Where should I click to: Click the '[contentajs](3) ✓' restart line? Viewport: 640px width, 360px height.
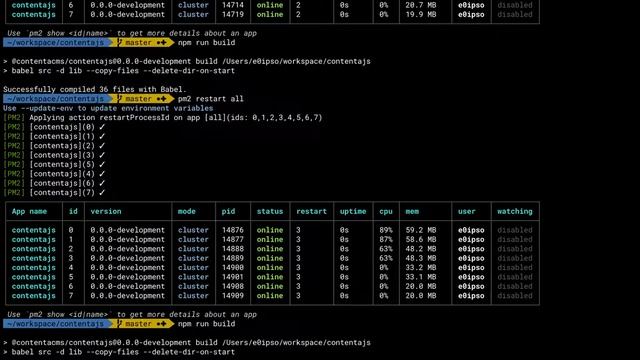[54, 155]
